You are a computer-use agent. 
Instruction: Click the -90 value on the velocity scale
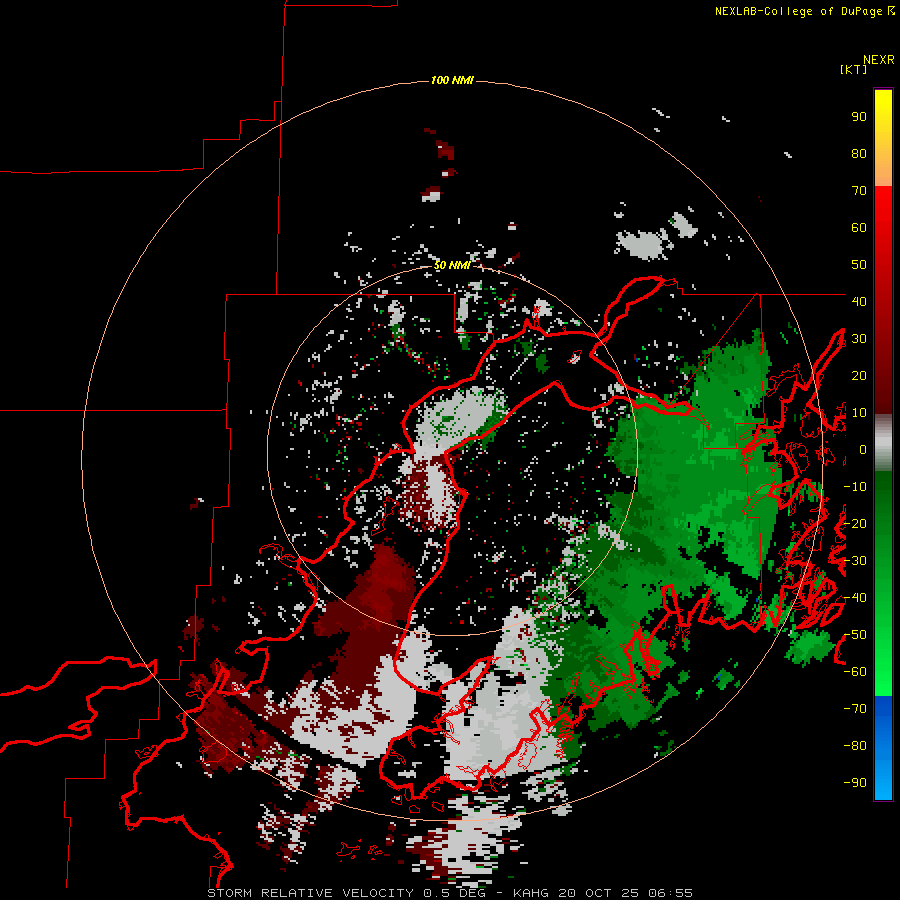pos(855,782)
